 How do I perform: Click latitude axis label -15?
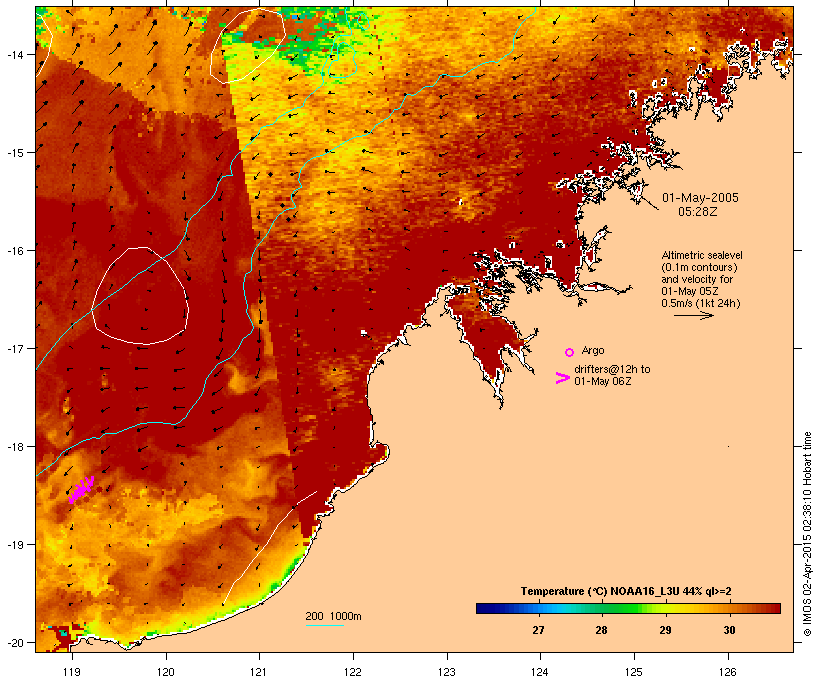pyautogui.click(x=15, y=152)
